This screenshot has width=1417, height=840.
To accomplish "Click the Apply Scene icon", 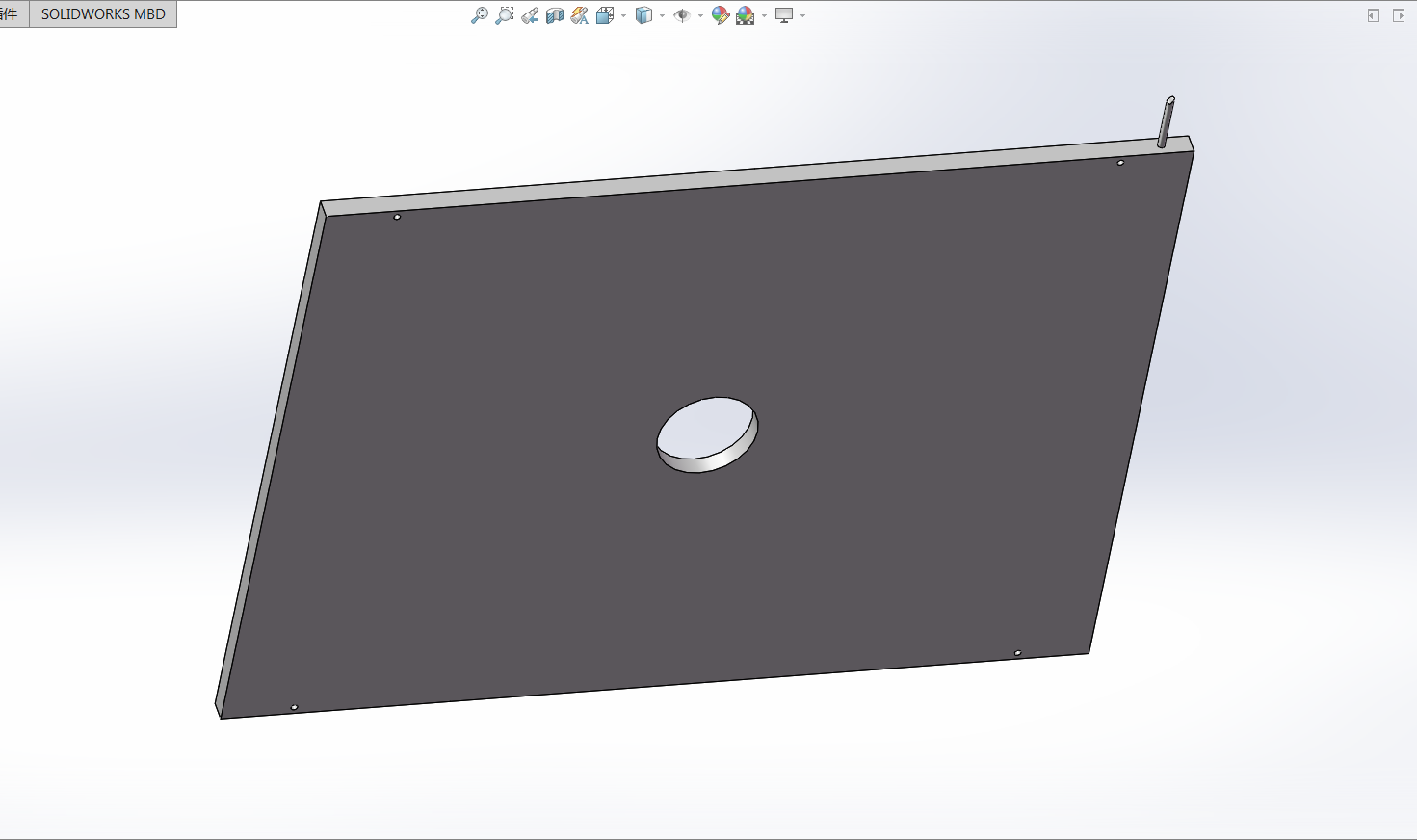I will 745,15.
